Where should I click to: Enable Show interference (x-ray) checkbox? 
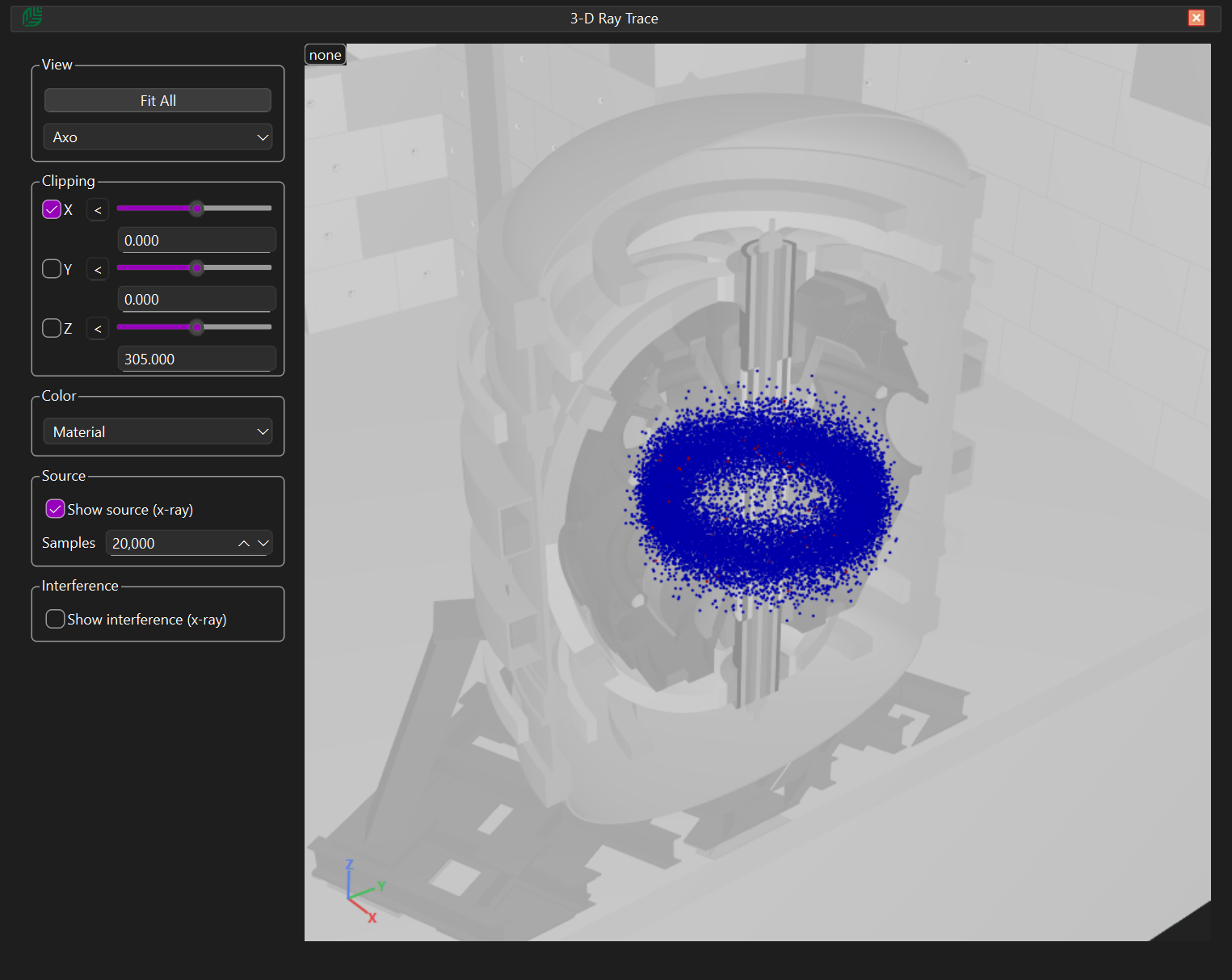point(55,619)
